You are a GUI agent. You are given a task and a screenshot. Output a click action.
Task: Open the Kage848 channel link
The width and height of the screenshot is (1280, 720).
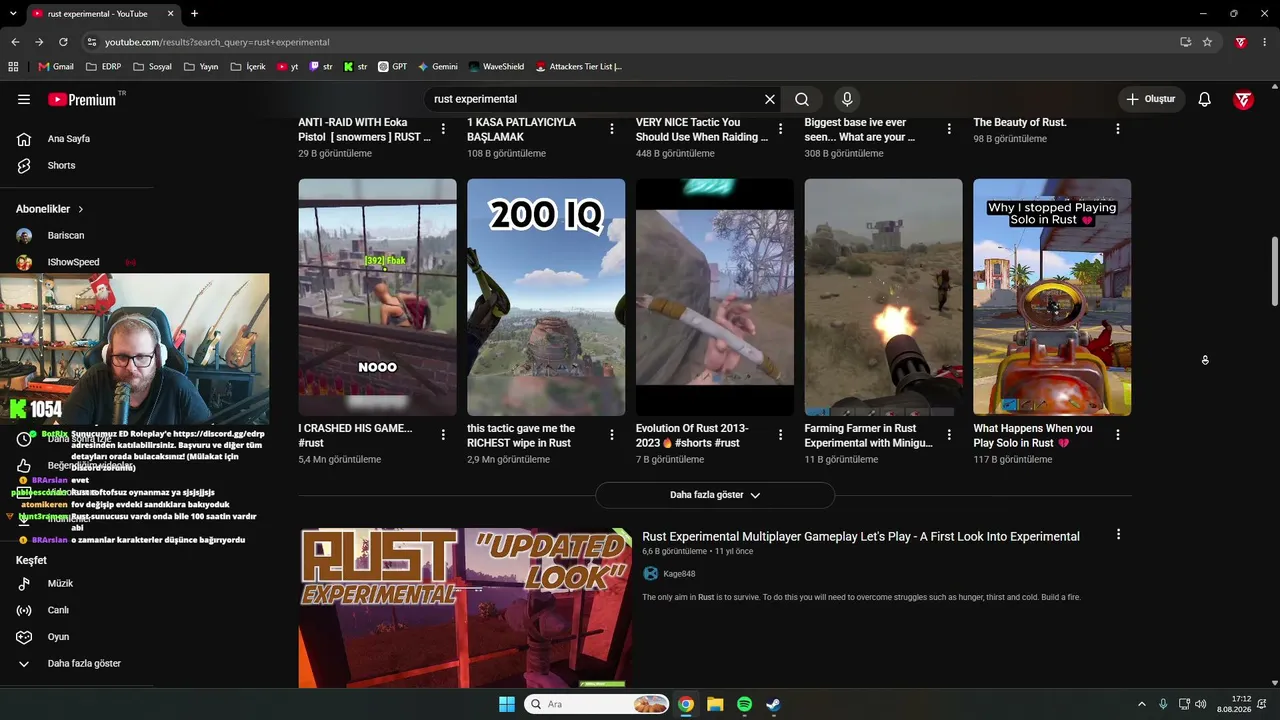point(679,574)
